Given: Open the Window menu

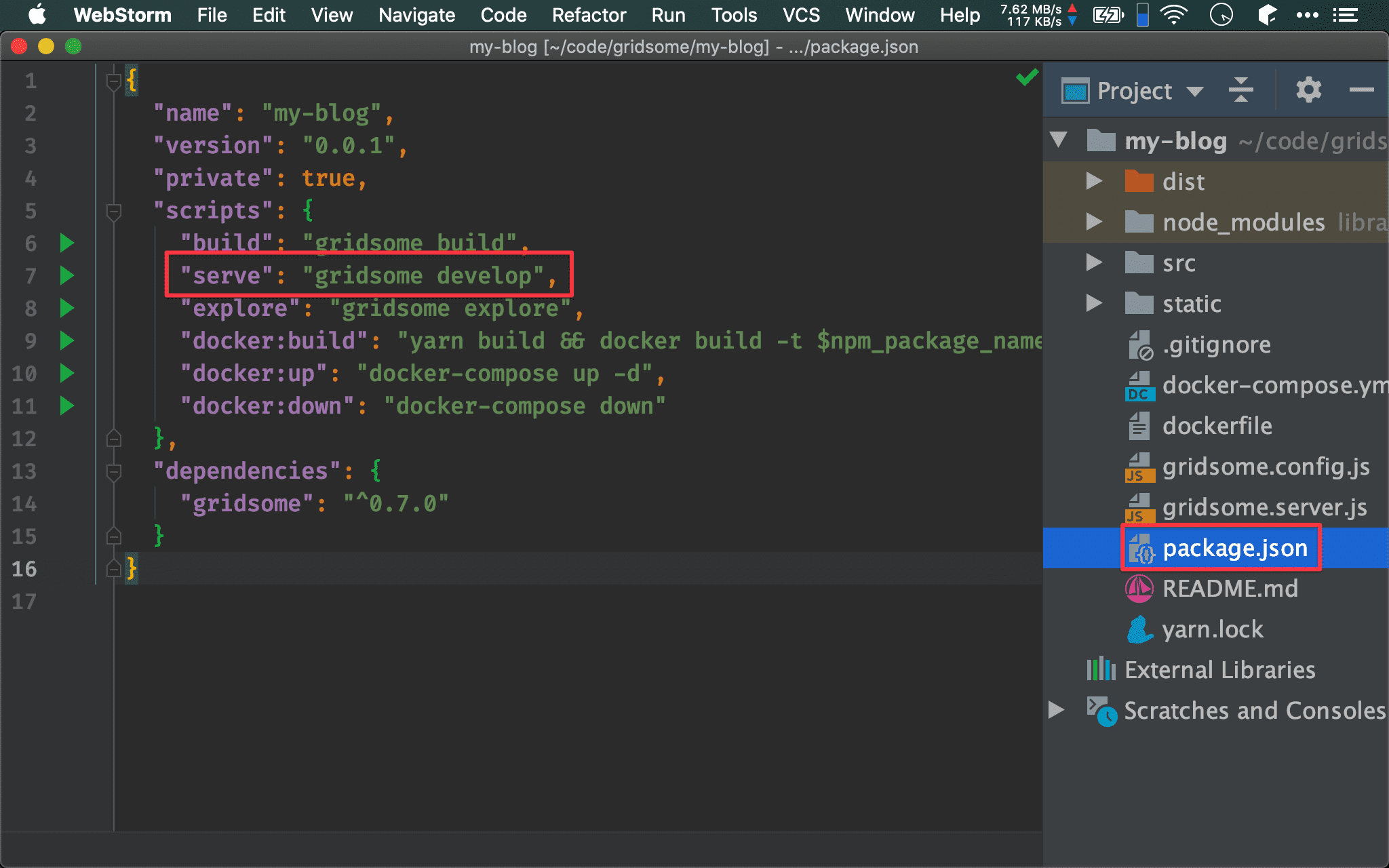Looking at the screenshot, I should (x=880, y=15).
